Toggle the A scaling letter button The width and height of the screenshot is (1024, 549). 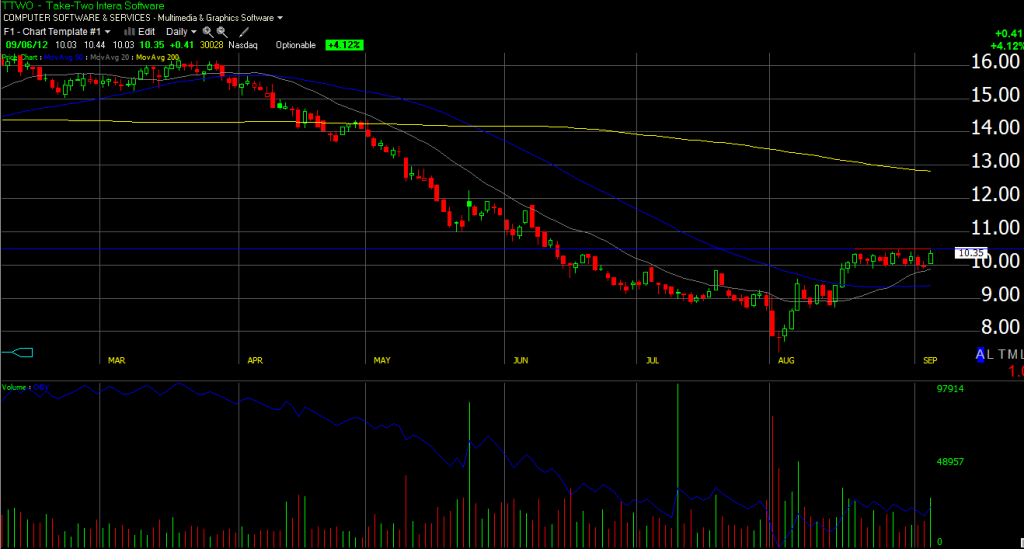(980, 354)
